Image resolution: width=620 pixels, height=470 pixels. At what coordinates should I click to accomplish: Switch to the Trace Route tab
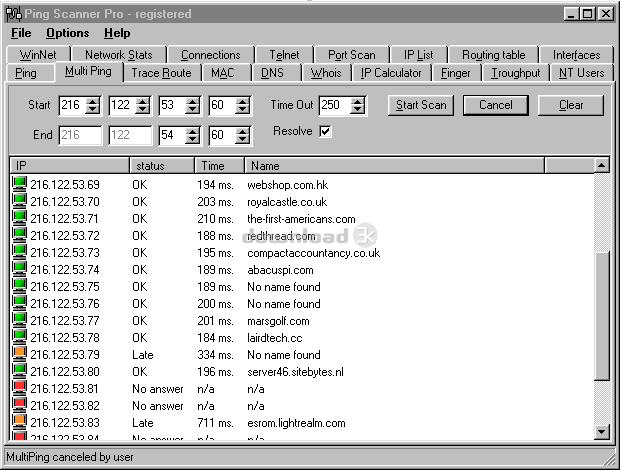[x=161, y=73]
